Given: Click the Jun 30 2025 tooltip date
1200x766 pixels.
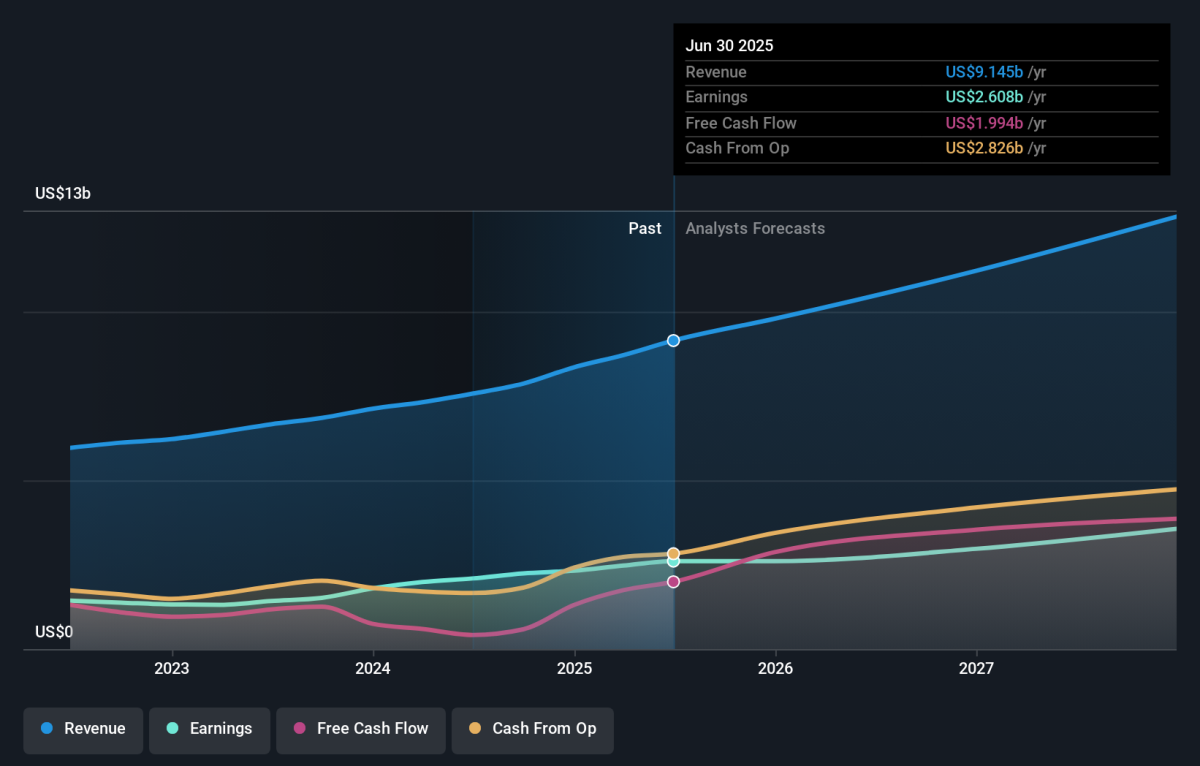Looking at the screenshot, I should [x=729, y=46].
